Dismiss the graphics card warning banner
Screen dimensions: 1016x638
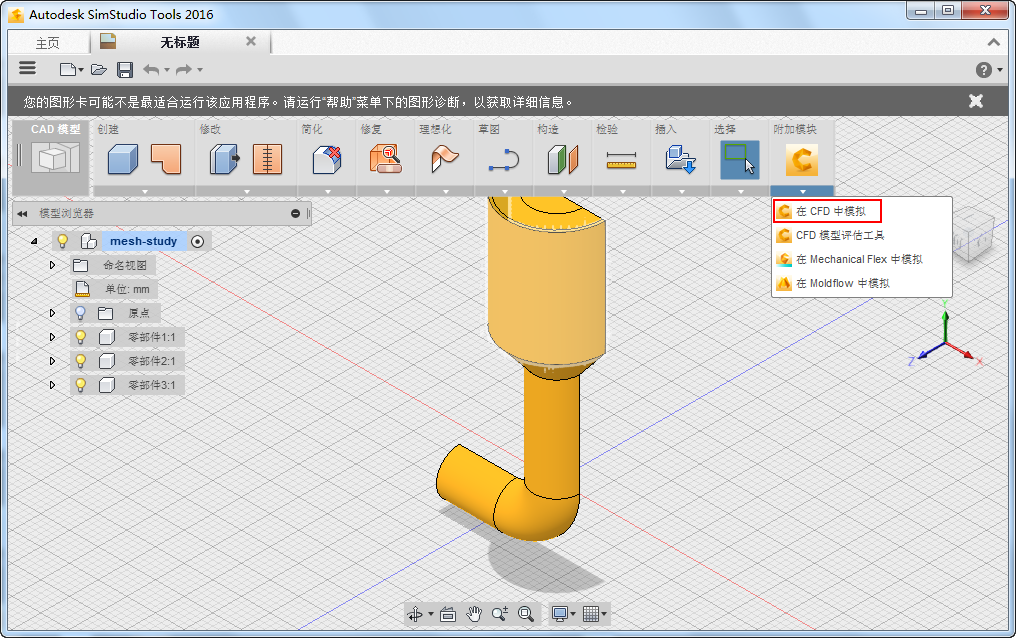[x=976, y=101]
